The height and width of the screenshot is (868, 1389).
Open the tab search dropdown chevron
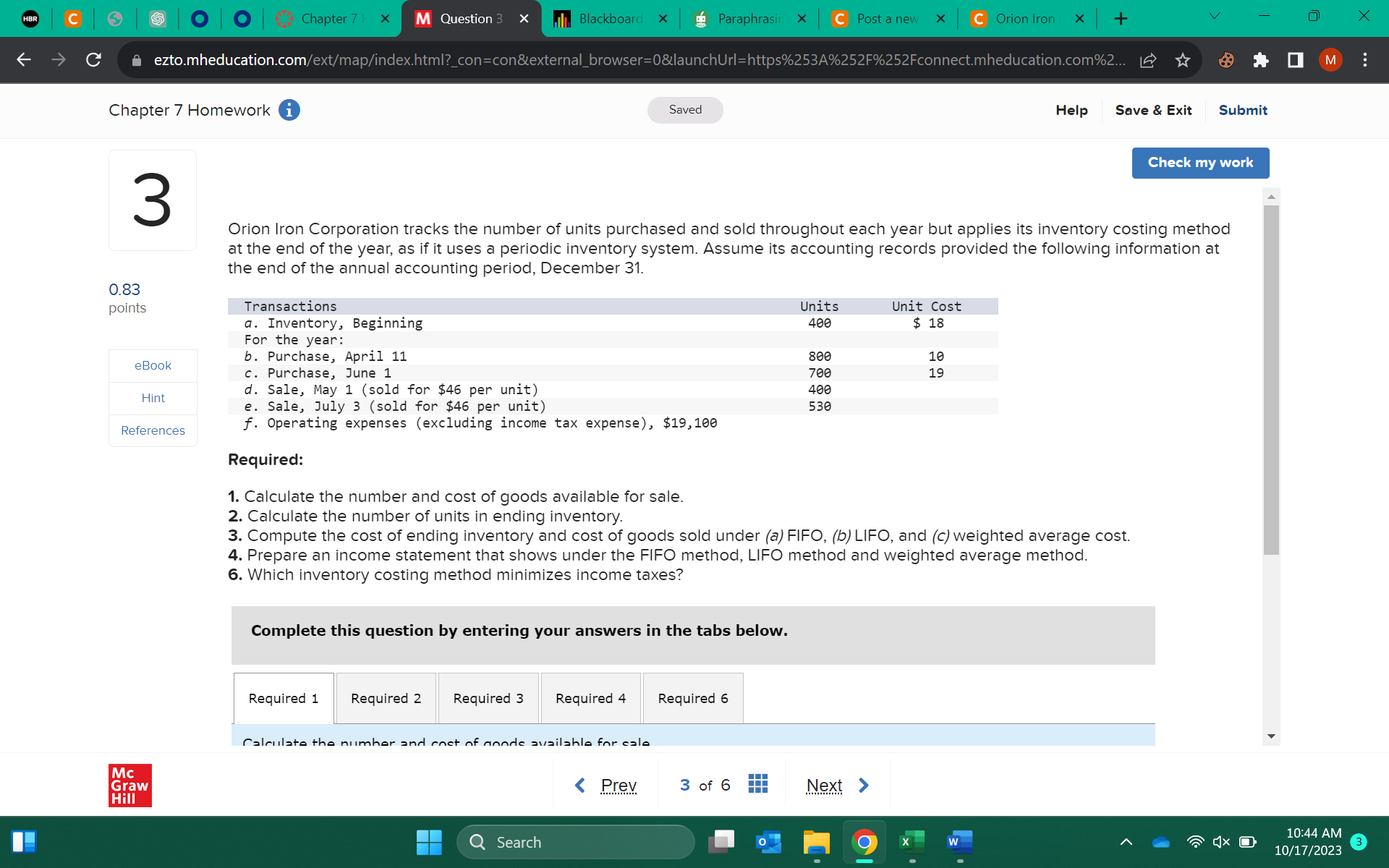pos(1214,17)
